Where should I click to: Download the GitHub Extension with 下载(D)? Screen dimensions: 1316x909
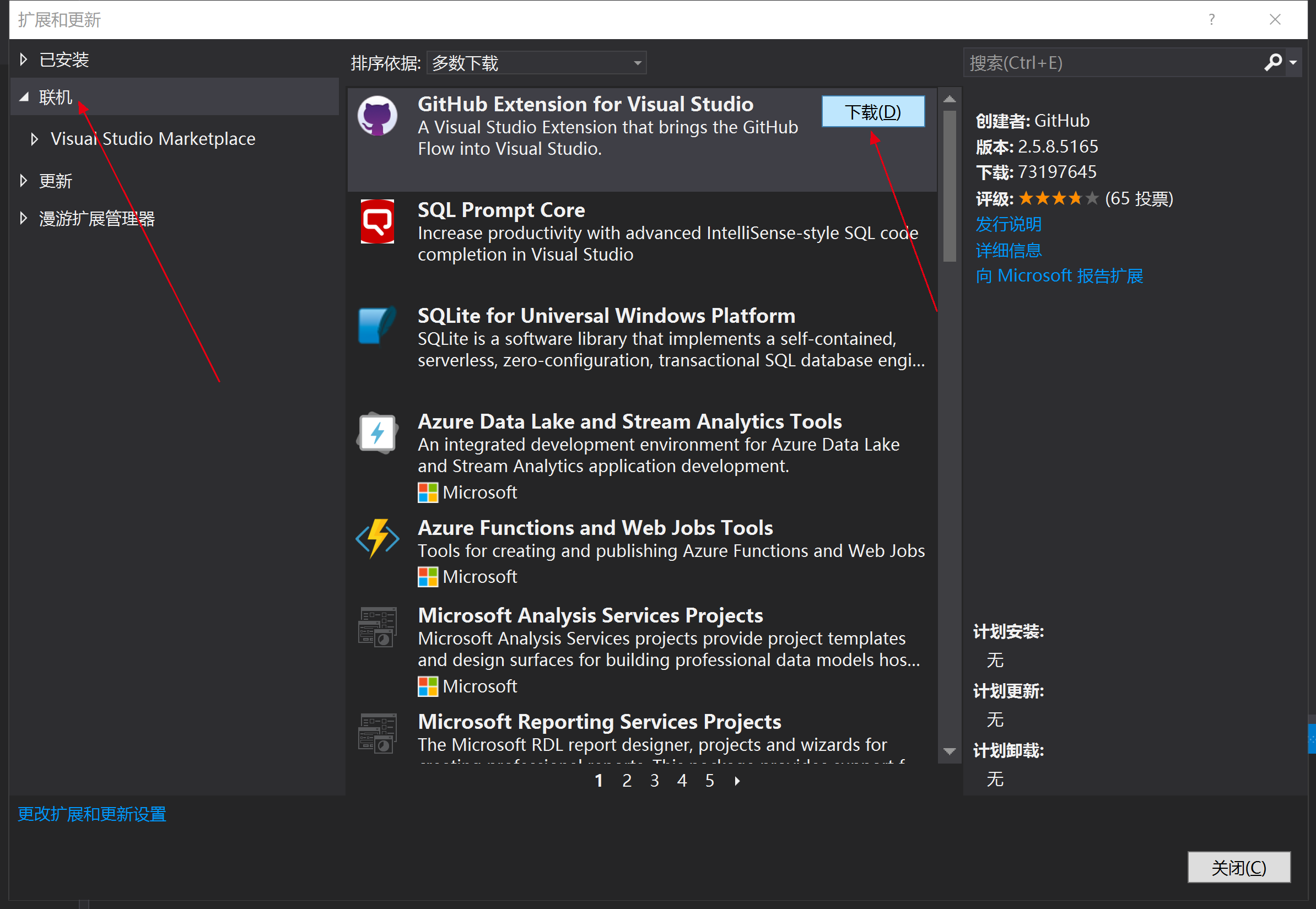[x=873, y=112]
